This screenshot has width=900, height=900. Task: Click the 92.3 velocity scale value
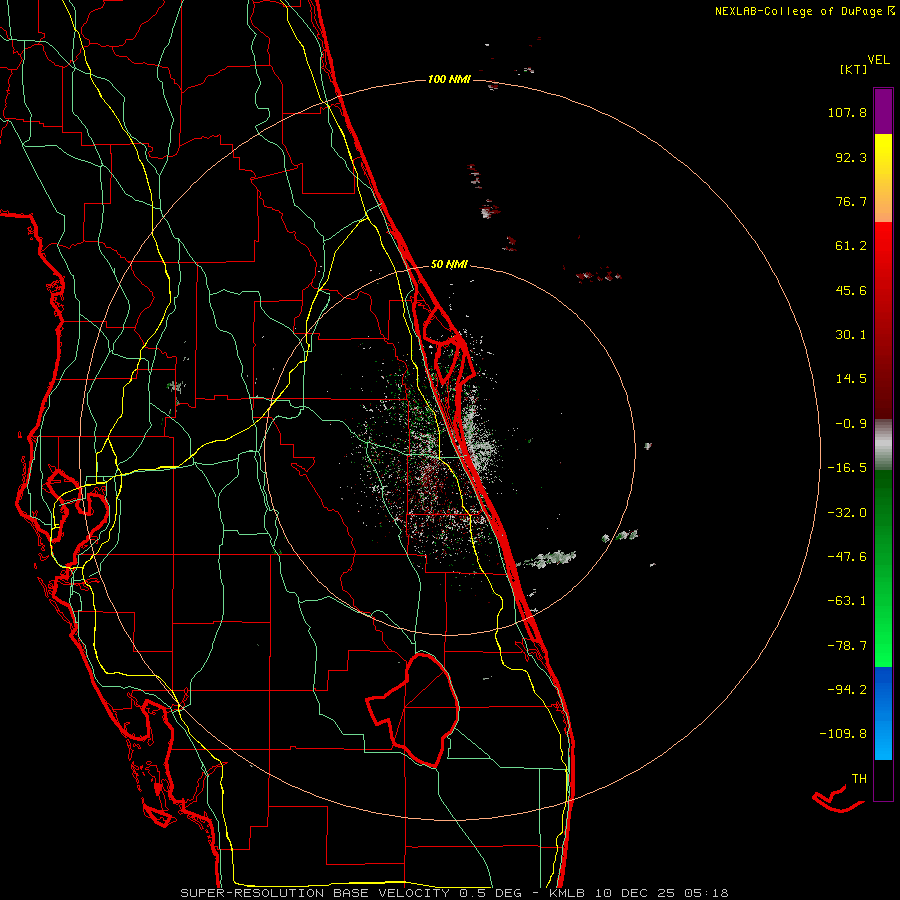[851, 157]
